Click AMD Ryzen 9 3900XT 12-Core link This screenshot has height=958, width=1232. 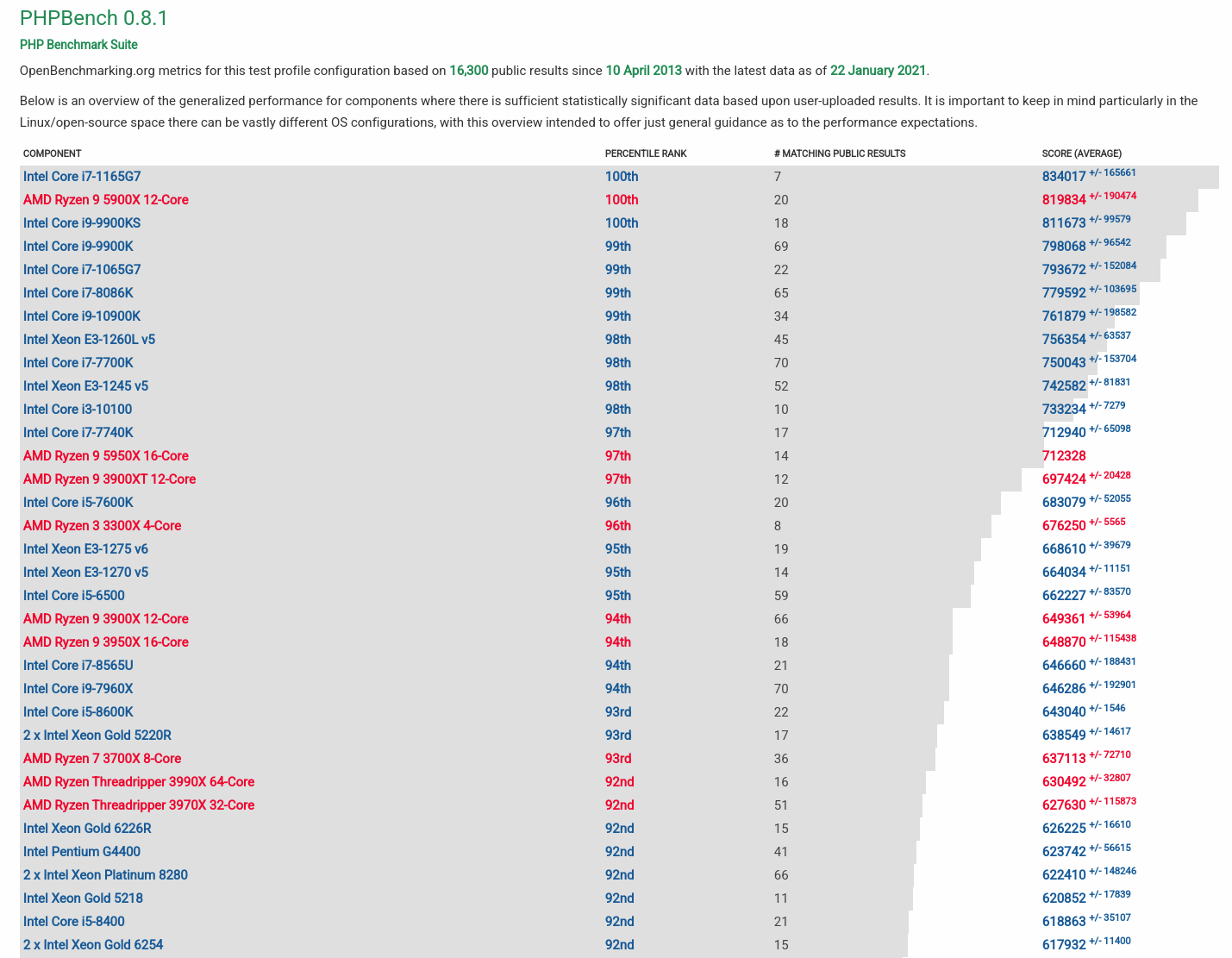pyautogui.click(x=109, y=479)
